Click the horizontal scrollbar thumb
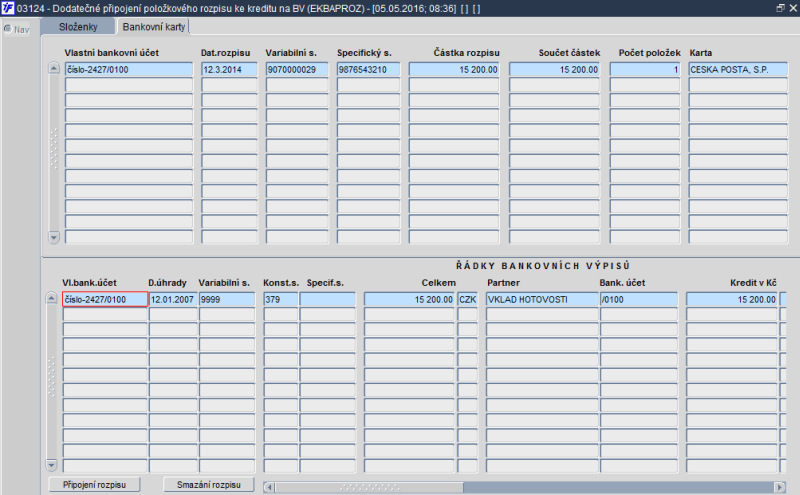This screenshot has height=495, width=800. pyautogui.click(x=369, y=487)
